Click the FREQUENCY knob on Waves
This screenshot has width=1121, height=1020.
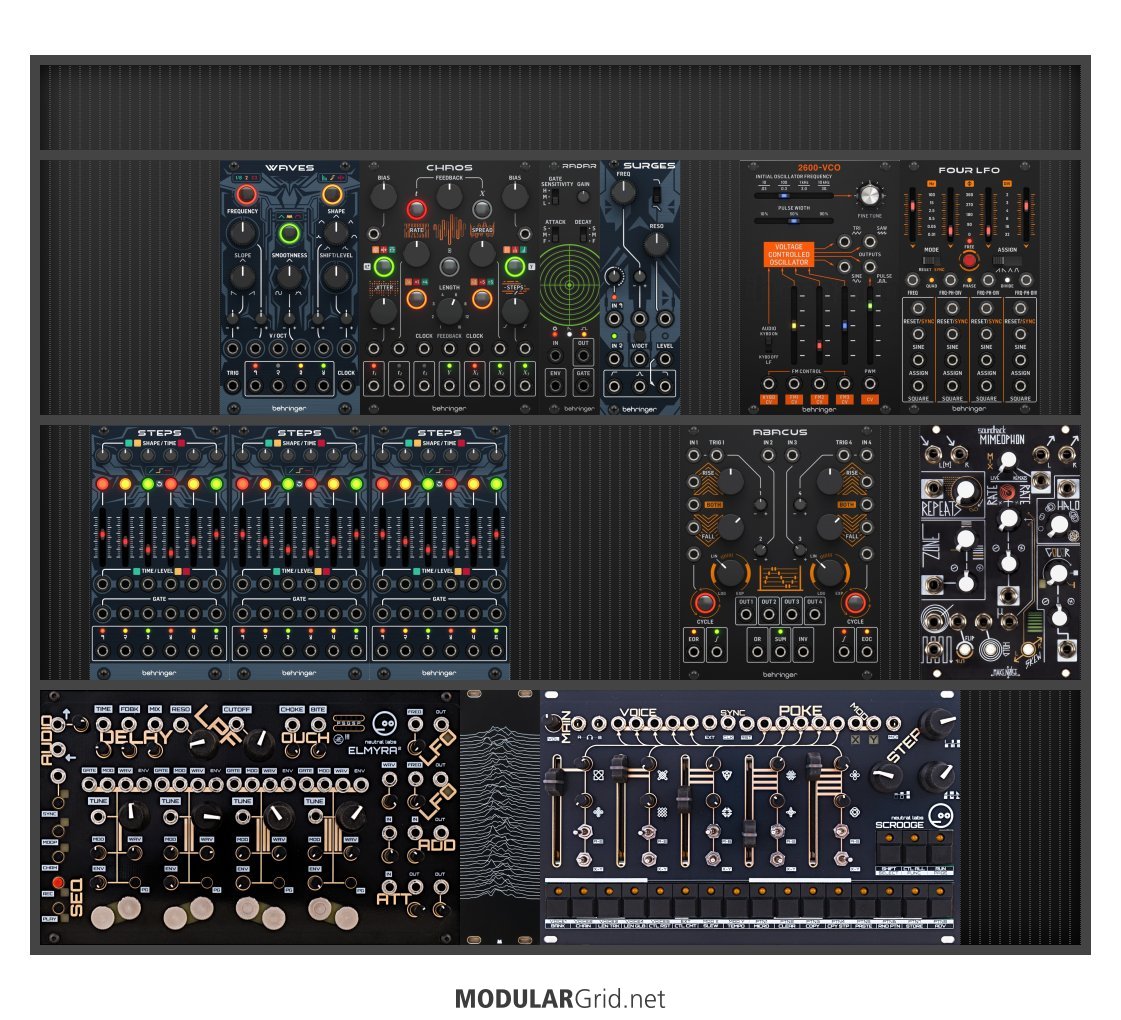(x=242, y=233)
